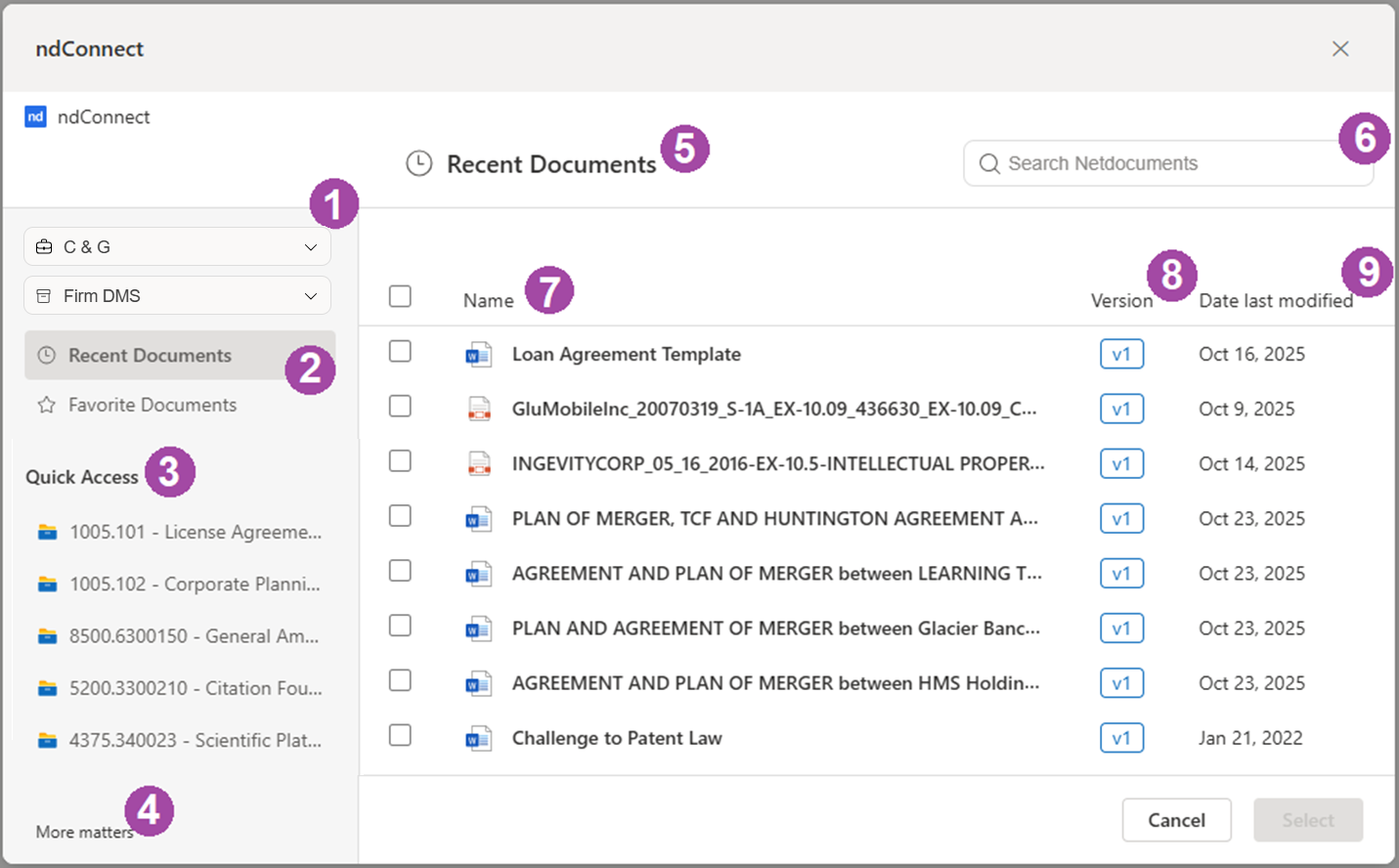The width and height of the screenshot is (1399, 868).
Task: Click the Word icon of the Glacier Banc merger document
Action: pos(478,629)
